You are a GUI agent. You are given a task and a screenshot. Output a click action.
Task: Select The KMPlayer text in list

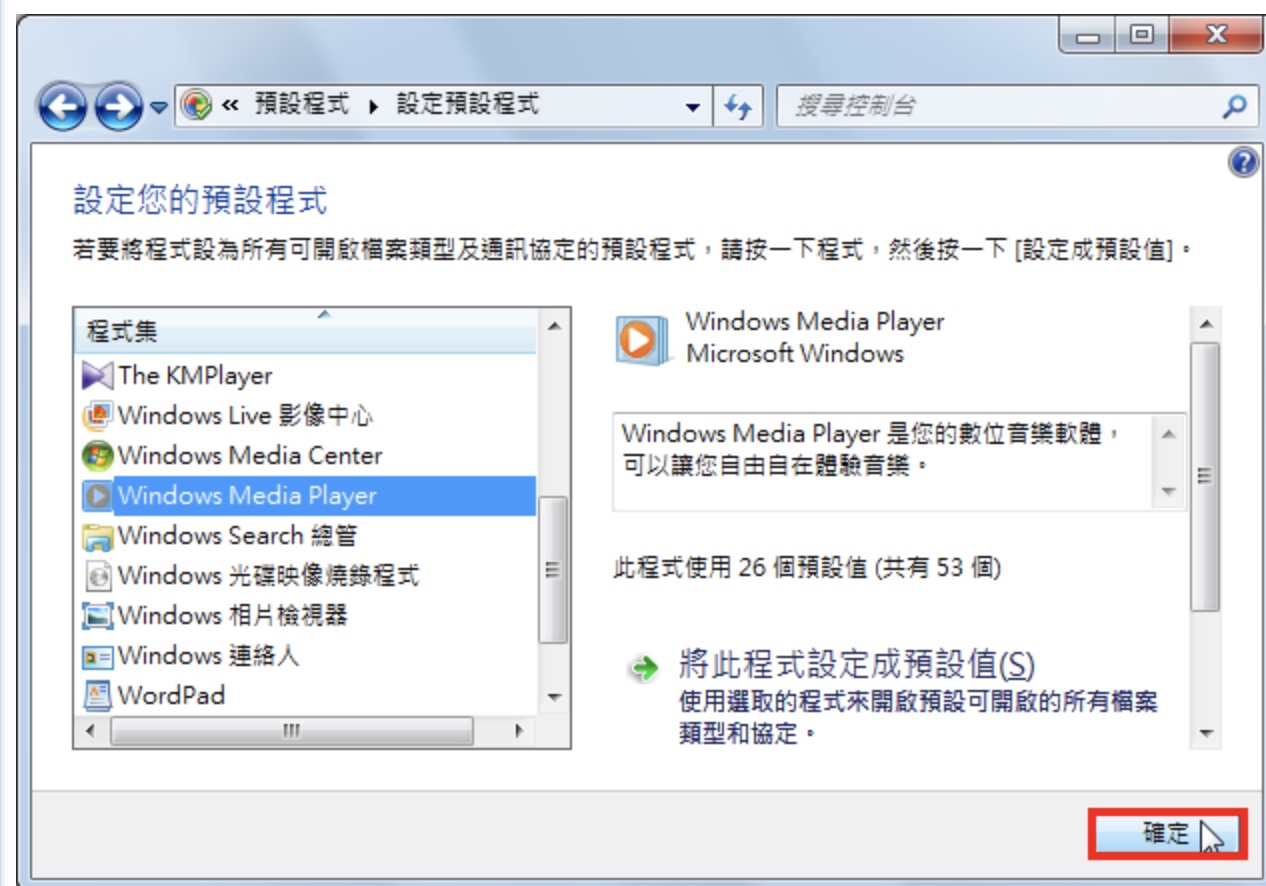pyautogui.click(x=195, y=376)
